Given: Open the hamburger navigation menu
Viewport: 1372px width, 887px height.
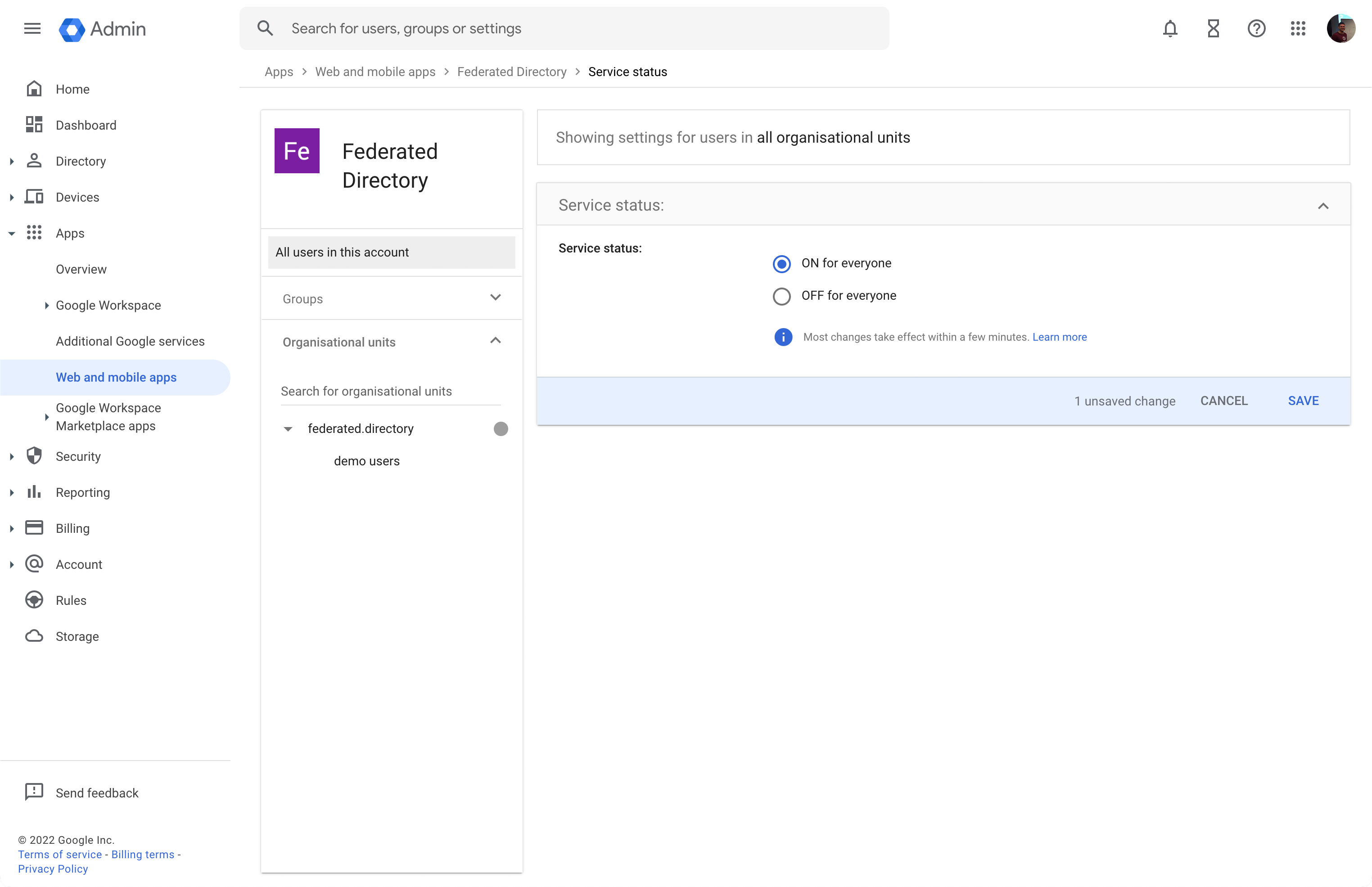Looking at the screenshot, I should [32, 28].
